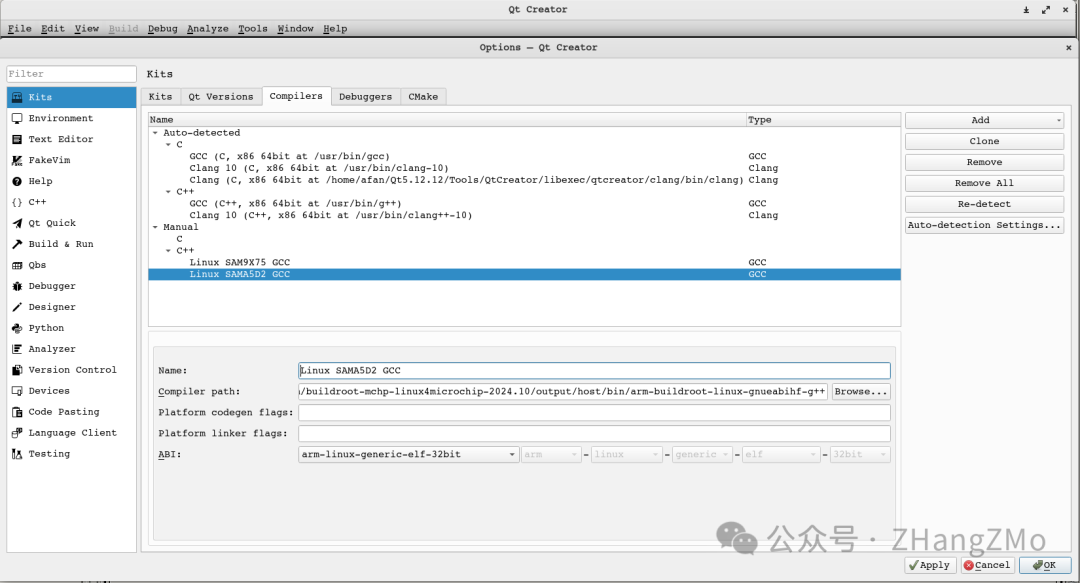
Task: Select Clang 10 C++ at /usr/bin/clang++-10
Action: [x=524, y=216]
